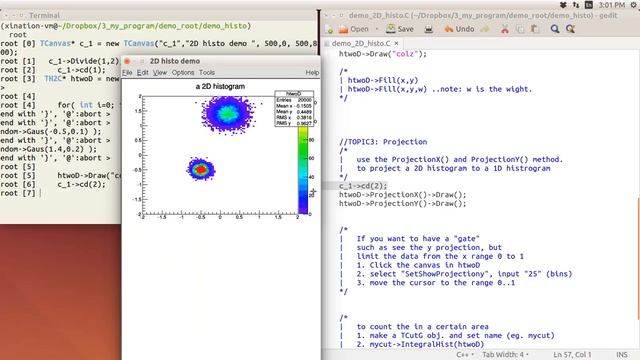Click the htwoD->ProjectionY()->Draw(); line
Image resolution: width=640 pixels, height=360 pixels.
[x=402, y=203]
